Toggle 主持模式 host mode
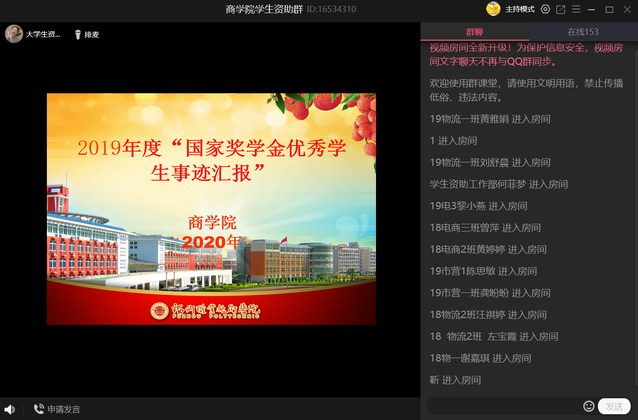This screenshot has height=420, width=638. click(x=519, y=9)
